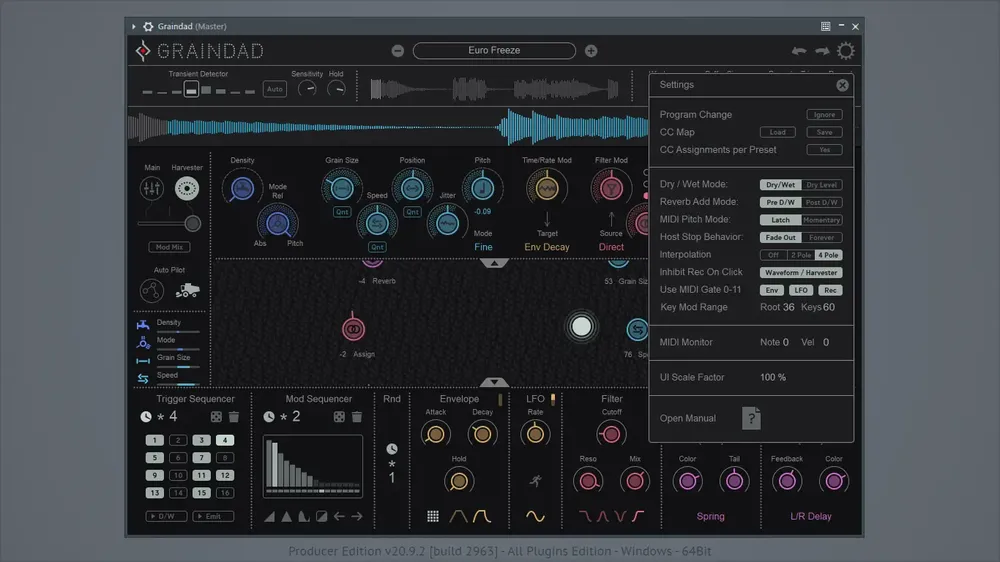The width and height of the screenshot is (1000, 562).
Task: Toggle Trigger Sequencer step 8
Action: coord(224,457)
